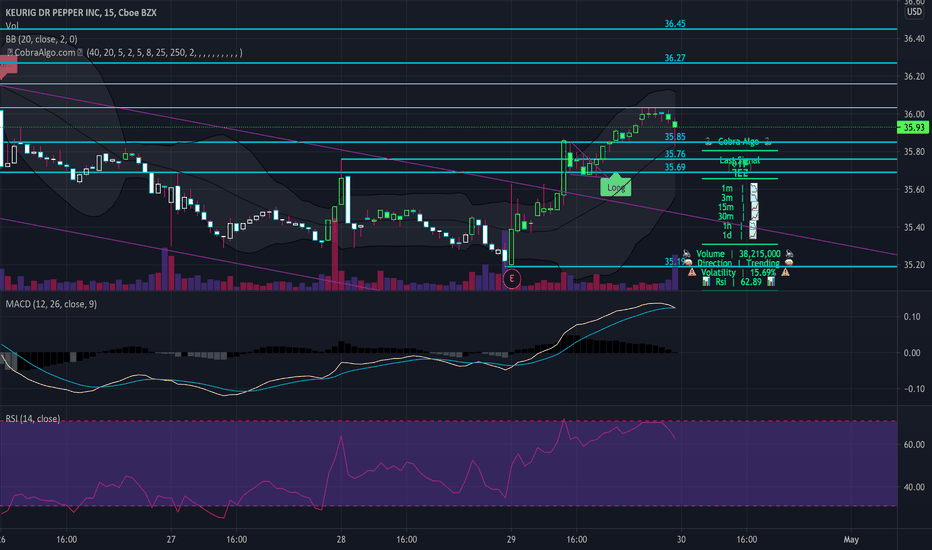Viewport: 932px width, 550px height.
Task: Click the 36.40 price axis label
Action: [x=914, y=39]
